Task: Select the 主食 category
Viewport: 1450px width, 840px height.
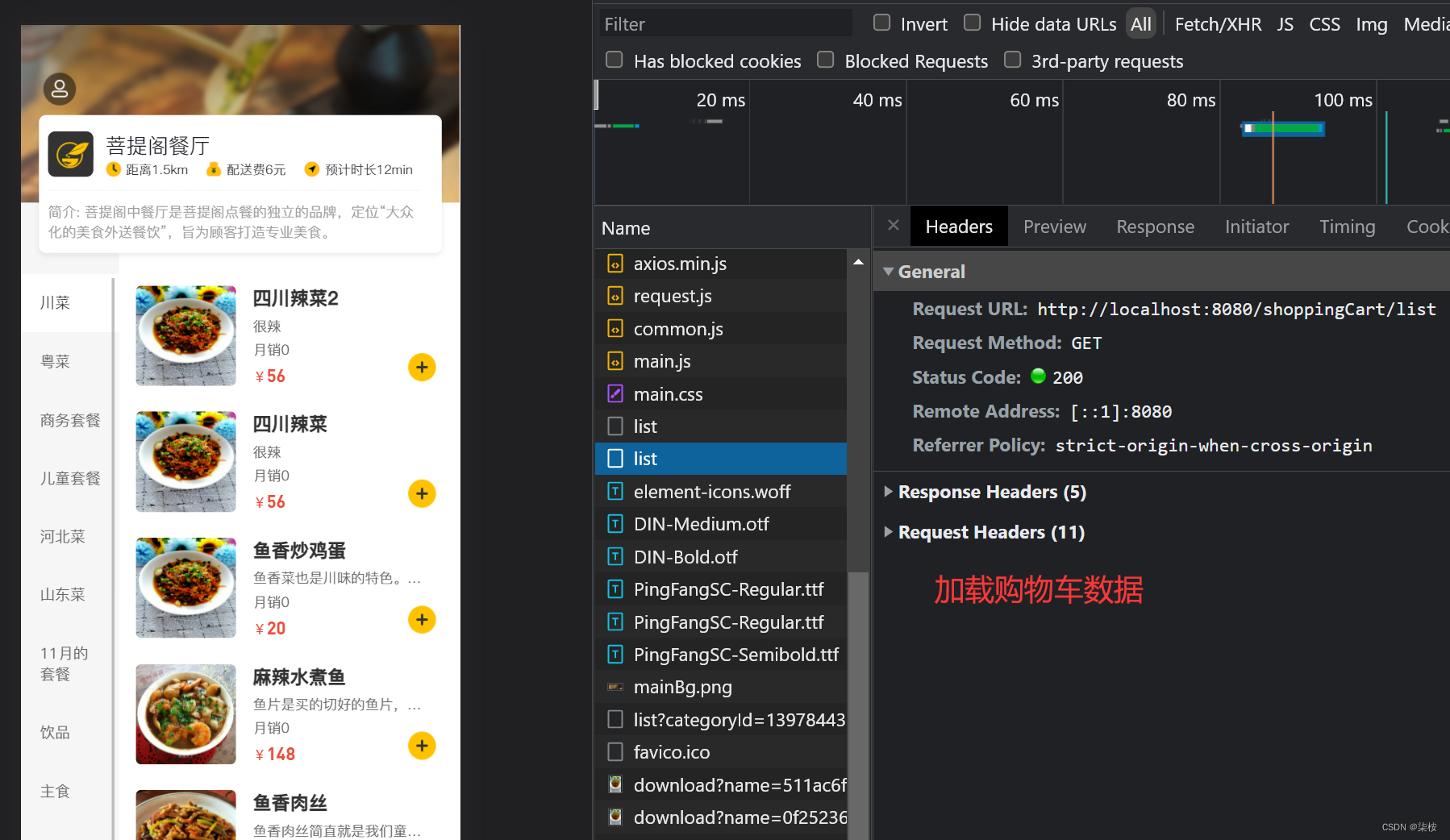Action: click(x=56, y=791)
